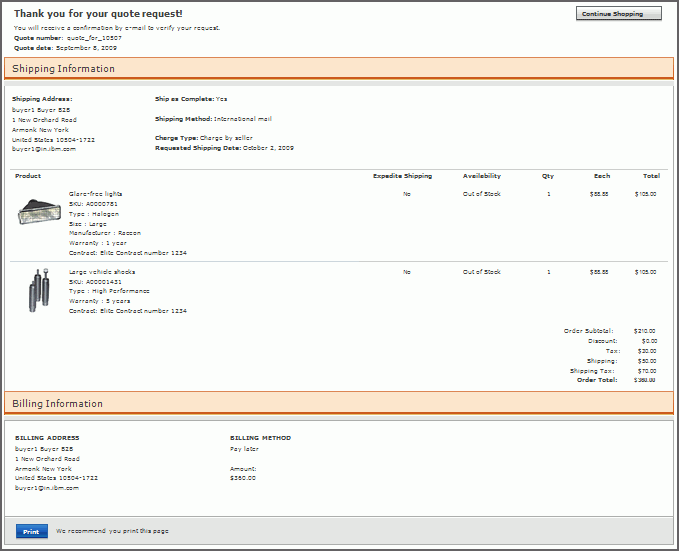Click the 'Ship as Complete: Yes' text
Image resolution: width=679 pixels, height=551 pixels.
[x=191, y=99]
